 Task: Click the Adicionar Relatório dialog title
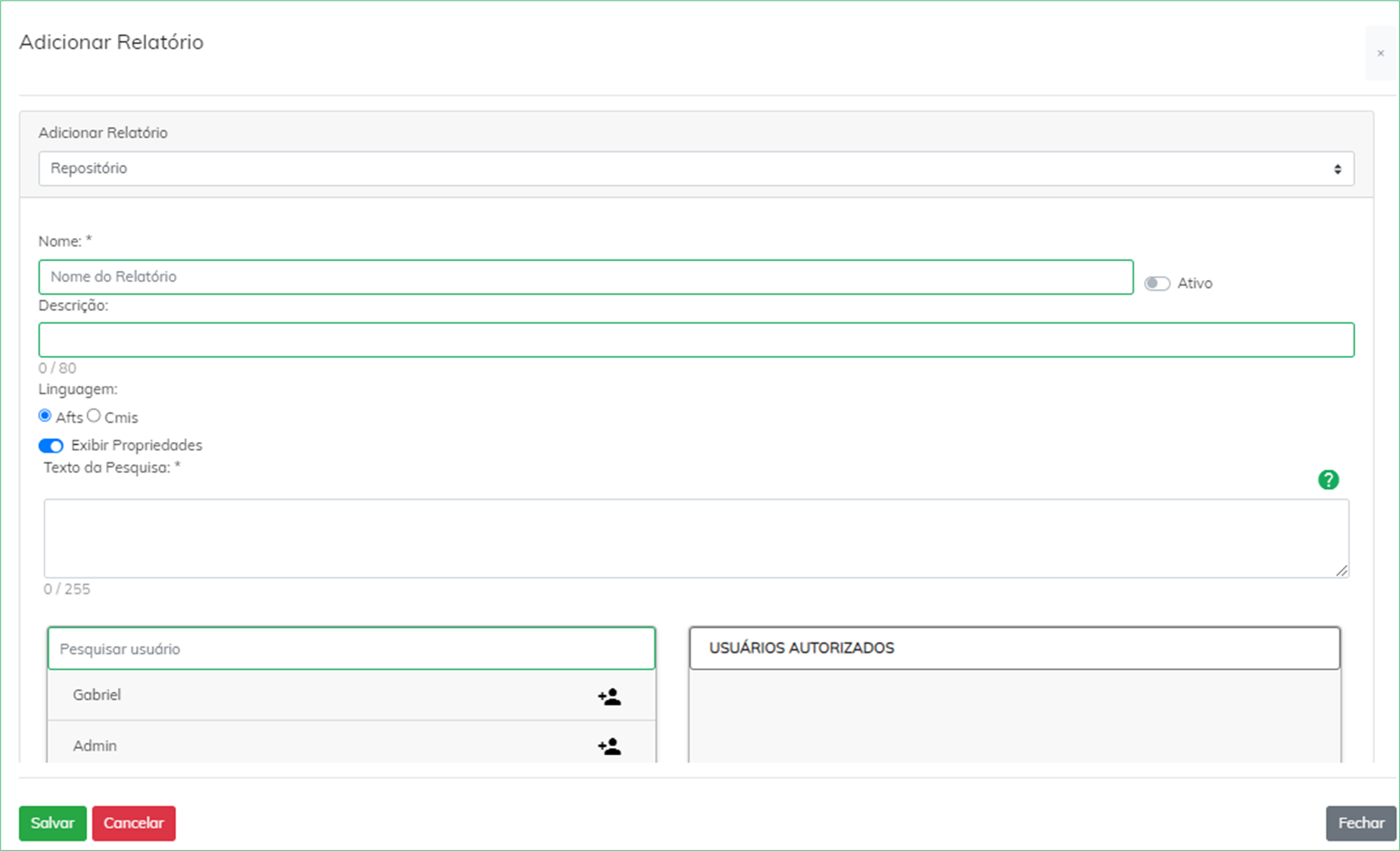coord(111,42)
